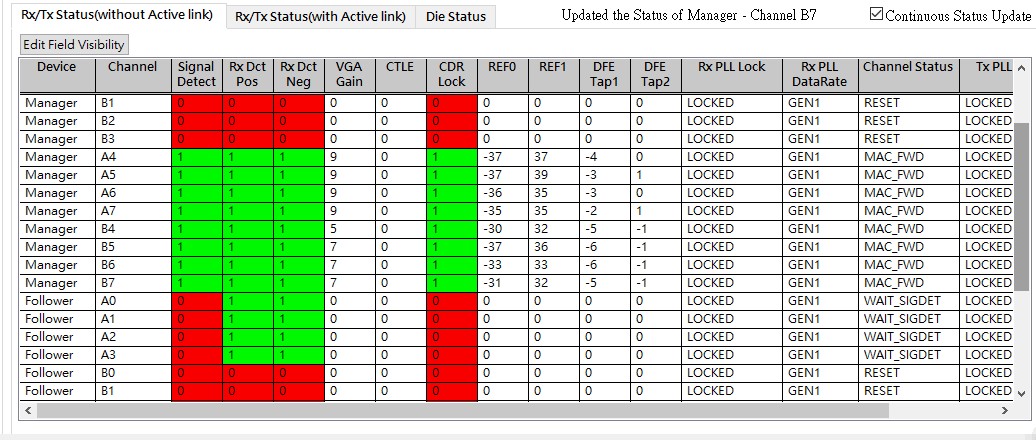
Task: Click RESET status for Manager B1
Action: coord(908,103)
